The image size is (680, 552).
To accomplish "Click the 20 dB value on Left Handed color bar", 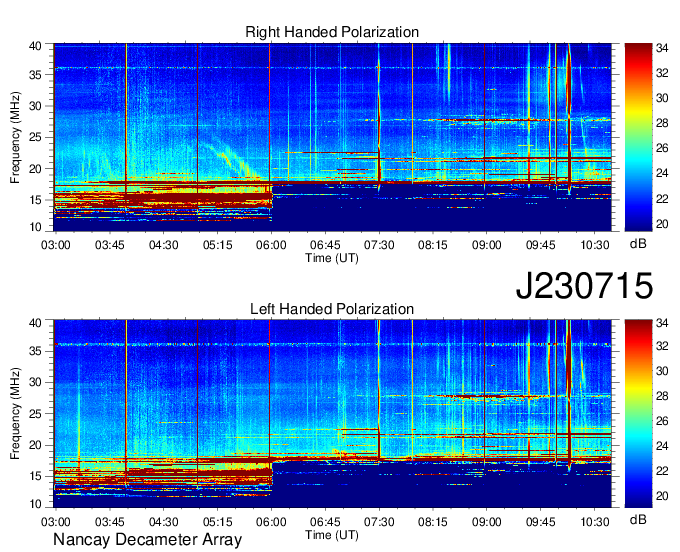I will (662, 496).
